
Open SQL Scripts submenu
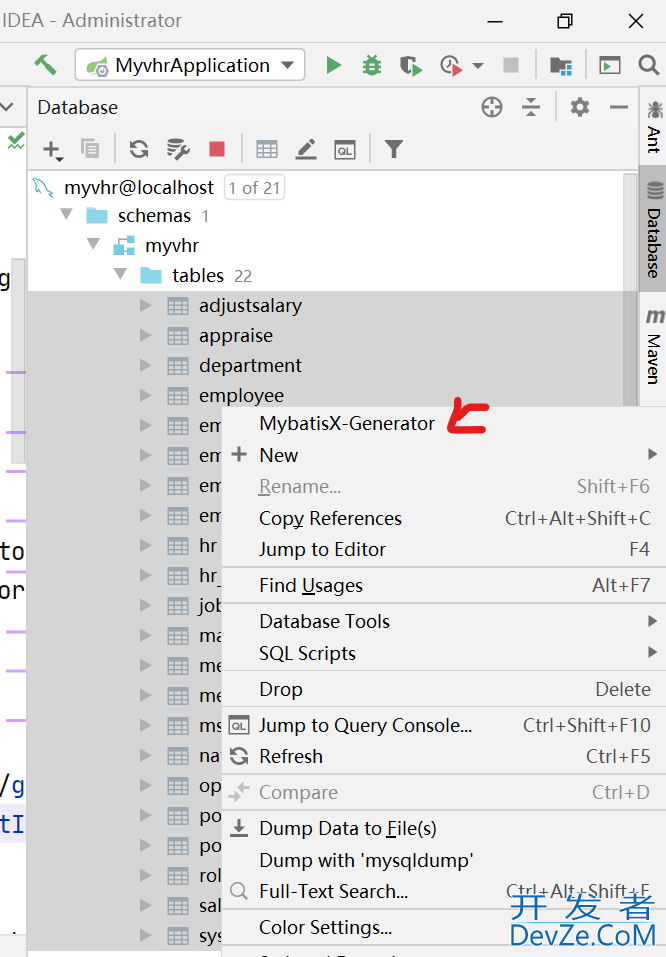(x=444, y=653)
